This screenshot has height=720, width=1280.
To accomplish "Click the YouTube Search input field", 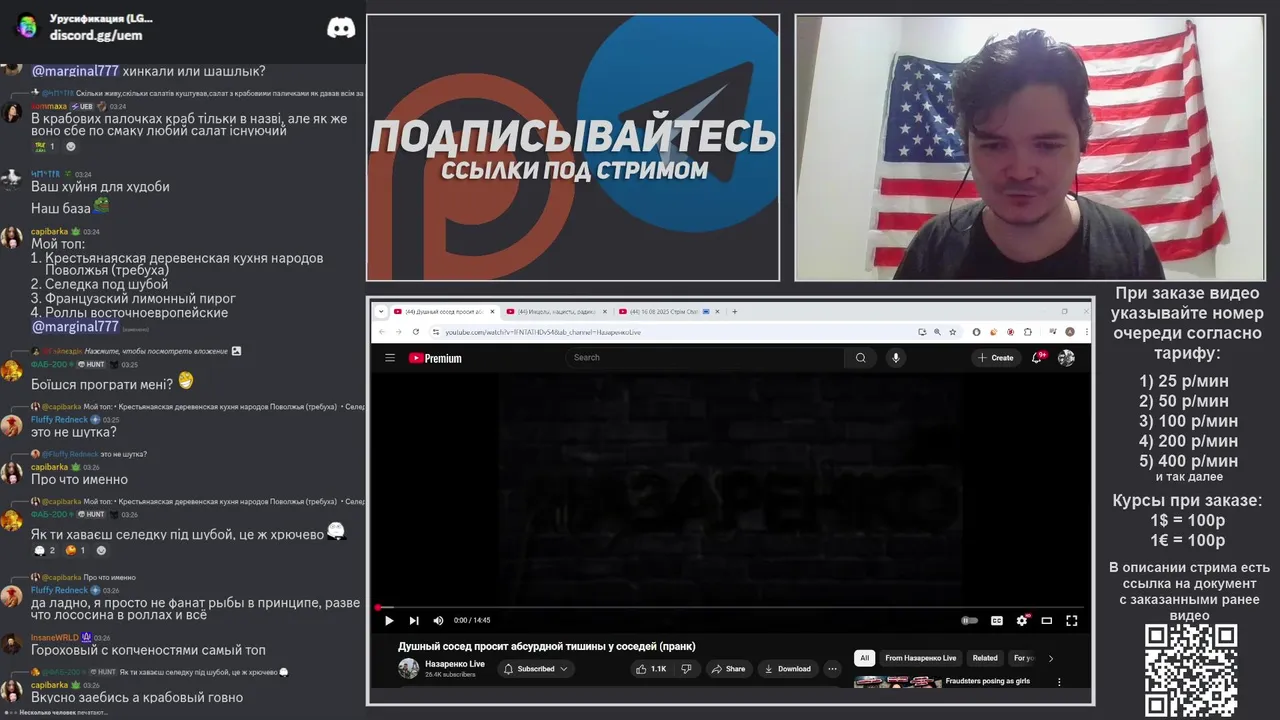I will coord(706,358).
